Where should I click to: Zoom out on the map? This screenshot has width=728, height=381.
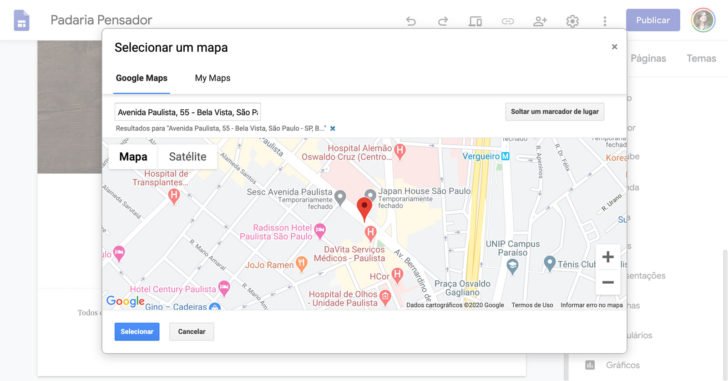point(608,282)
